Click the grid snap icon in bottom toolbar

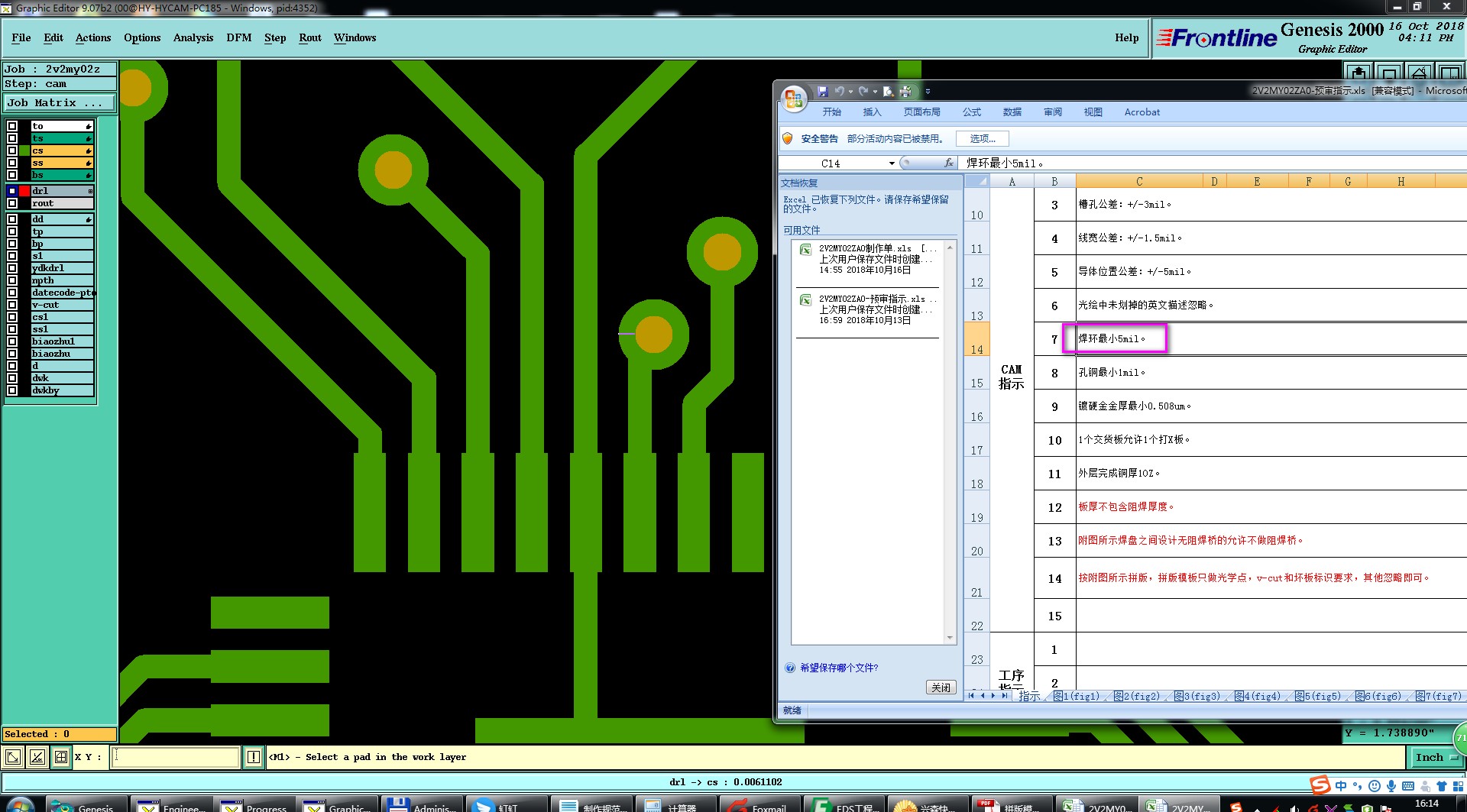point(61,757)
